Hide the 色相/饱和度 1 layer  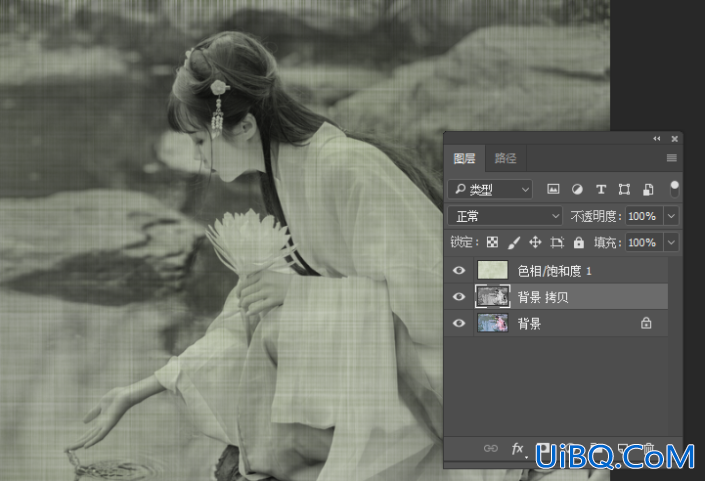459,270
